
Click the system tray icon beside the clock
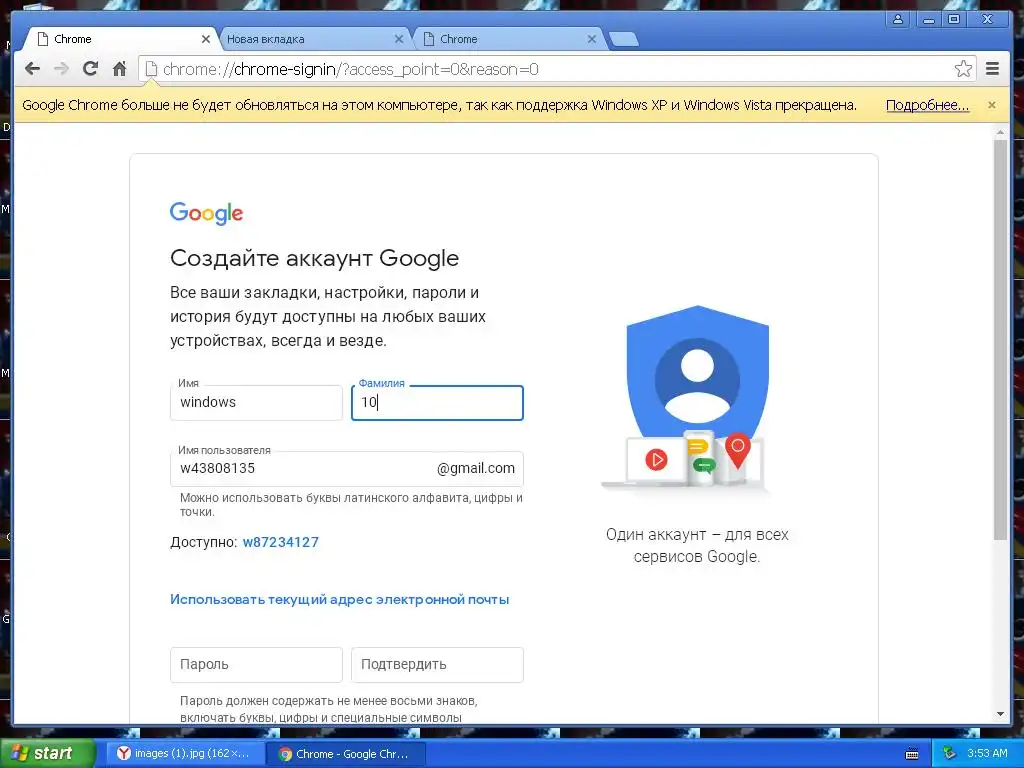pos(949,754)
